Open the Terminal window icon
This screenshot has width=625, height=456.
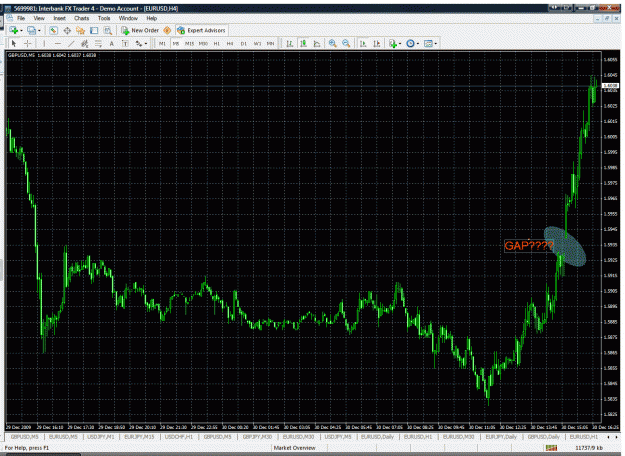click(94, 30)
